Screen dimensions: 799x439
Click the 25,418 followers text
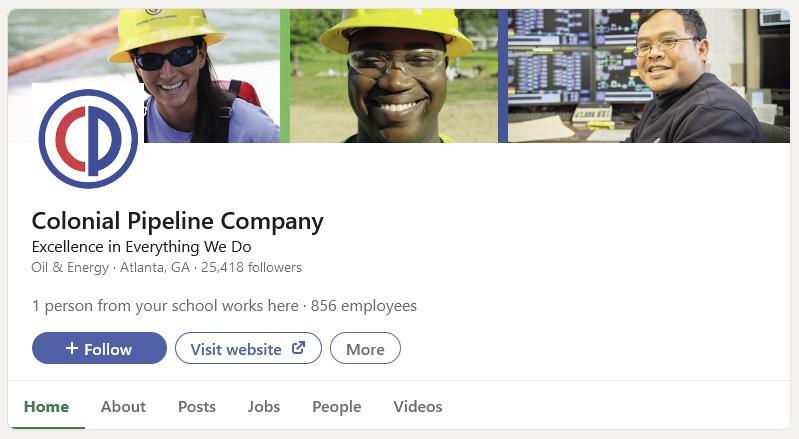[251, 267]
